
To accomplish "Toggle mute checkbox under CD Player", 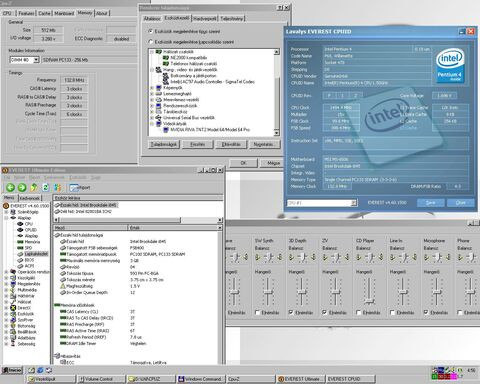I will [x=358, y=313].
